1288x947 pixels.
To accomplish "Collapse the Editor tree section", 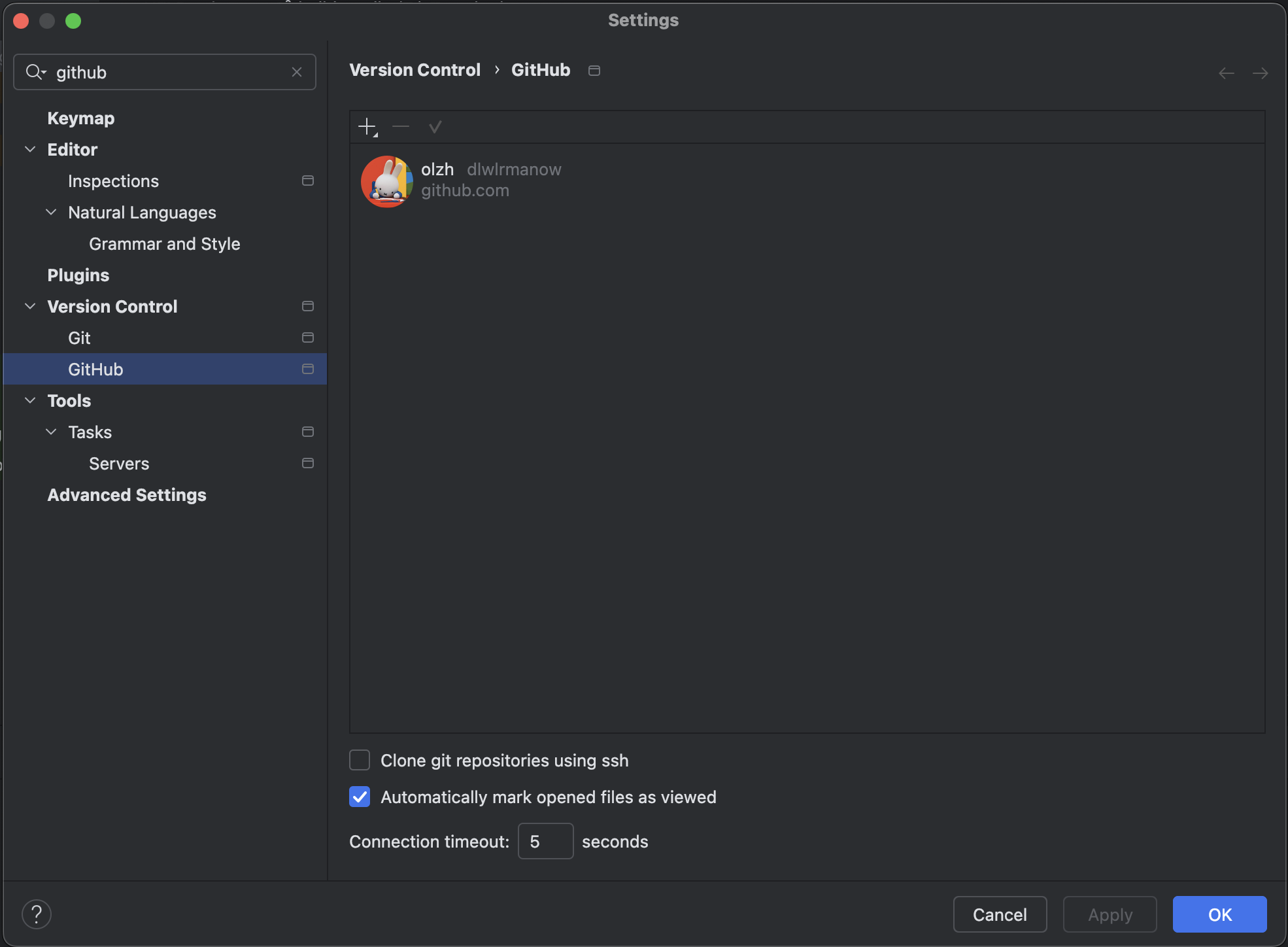I will pyautogui.click(x=30, y=150).
